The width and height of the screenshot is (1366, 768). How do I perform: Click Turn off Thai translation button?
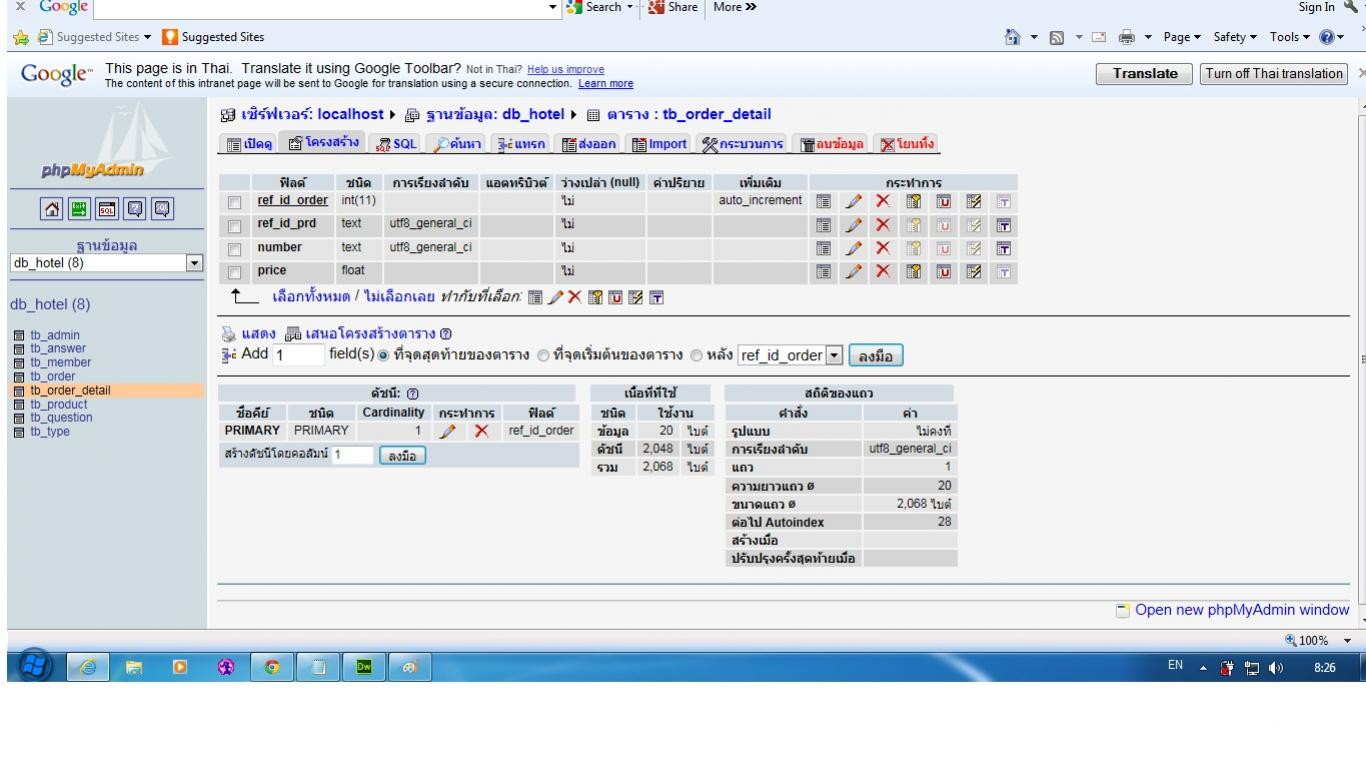point(1274,74)
